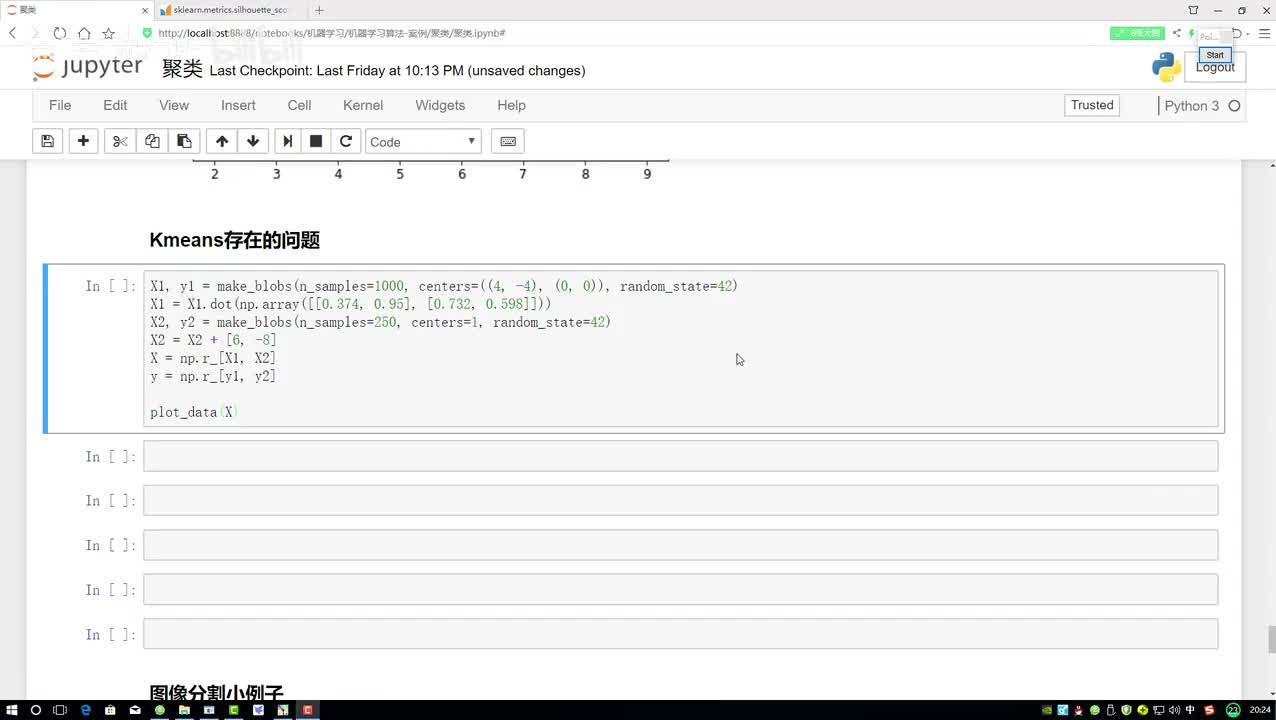Open the Insert menu
The image size is (1276, 720).
238,105
